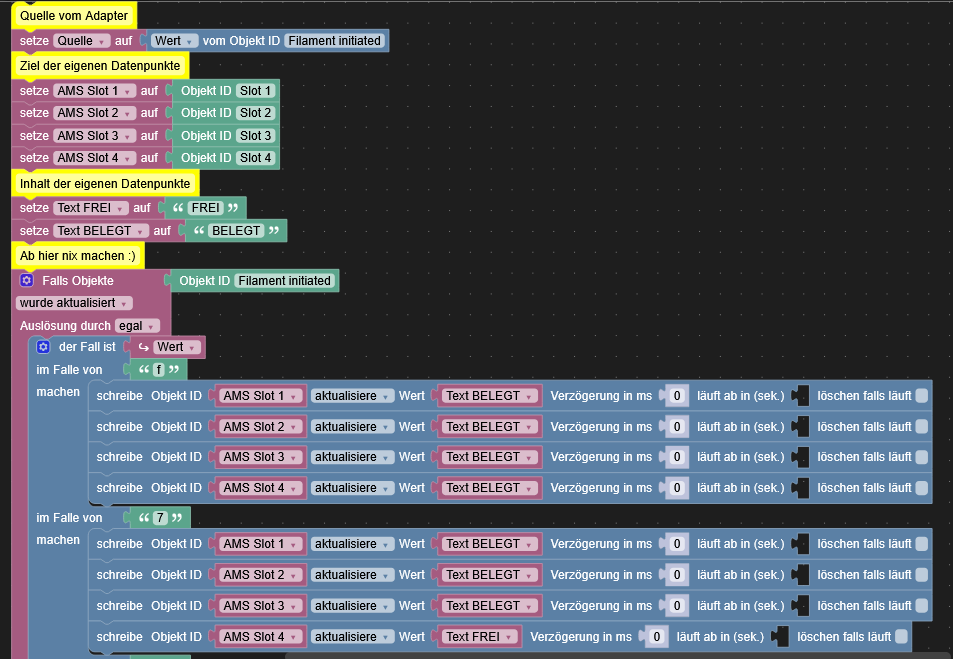Screen dimensions: 953x659
Task: Click the Verzögerung in ms value field showing 0
Action: click(675, 395)
